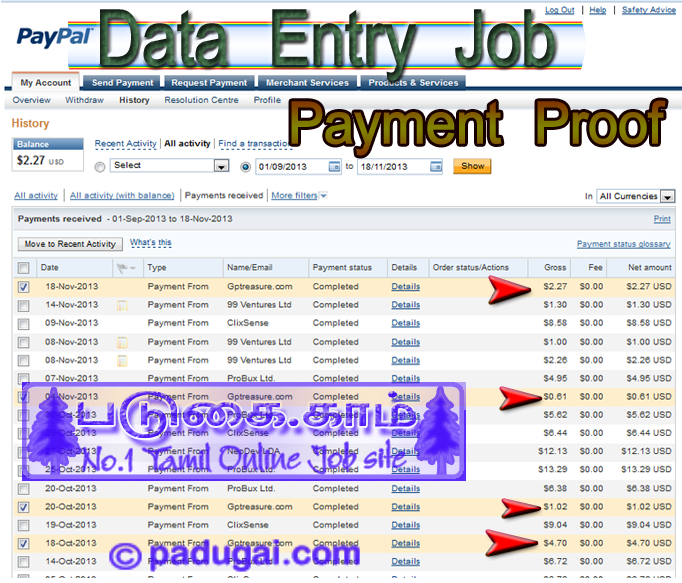Open note icon on 08-Nov-2013 $2.26 row
Screen dimensions: 682x583
pos(122,361)
